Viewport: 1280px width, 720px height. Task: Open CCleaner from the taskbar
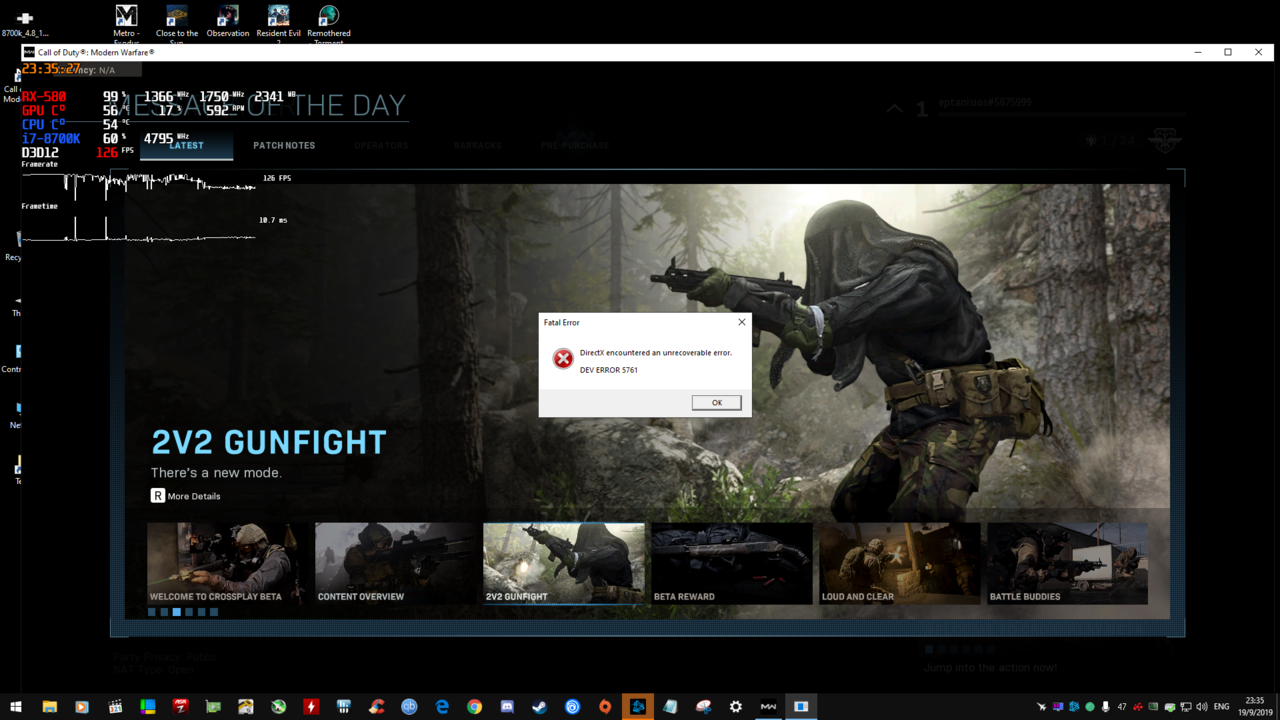[x=376, y=706]
